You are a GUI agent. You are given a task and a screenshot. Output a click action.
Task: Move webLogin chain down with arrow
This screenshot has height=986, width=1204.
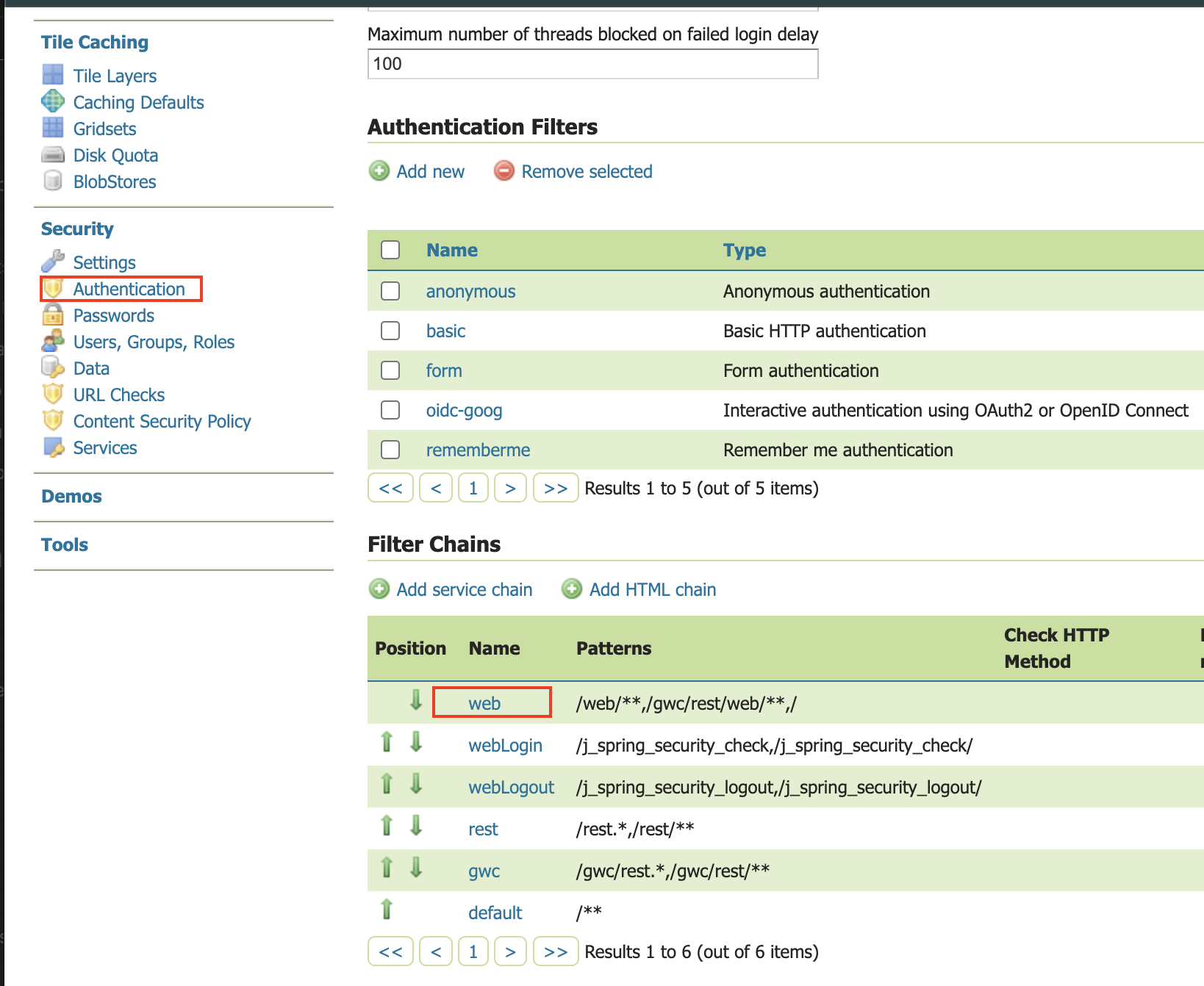click(x=416, y=743)
